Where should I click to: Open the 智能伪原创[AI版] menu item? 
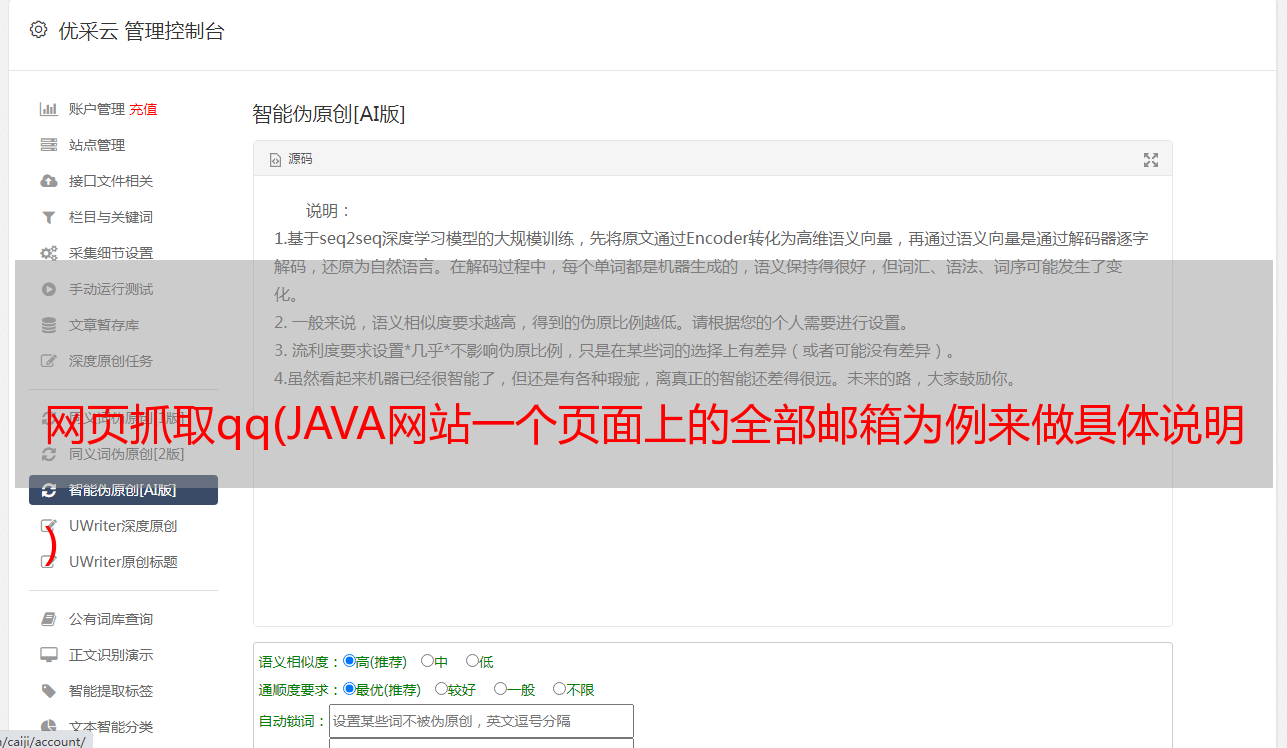(x=123, y=490)
